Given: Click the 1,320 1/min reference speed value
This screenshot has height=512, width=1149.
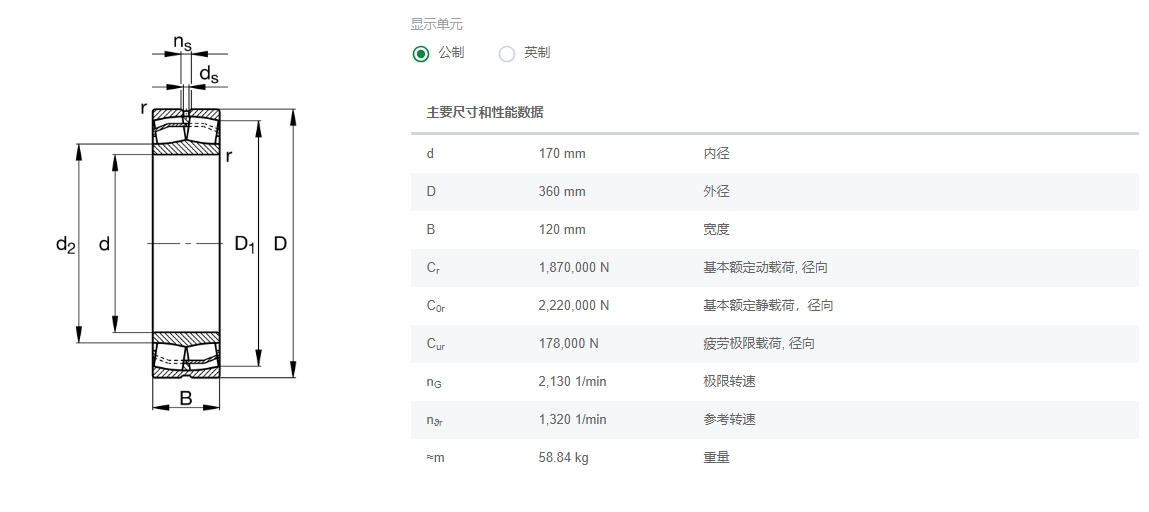Looking at the screenshot, I should pos(572,420).
